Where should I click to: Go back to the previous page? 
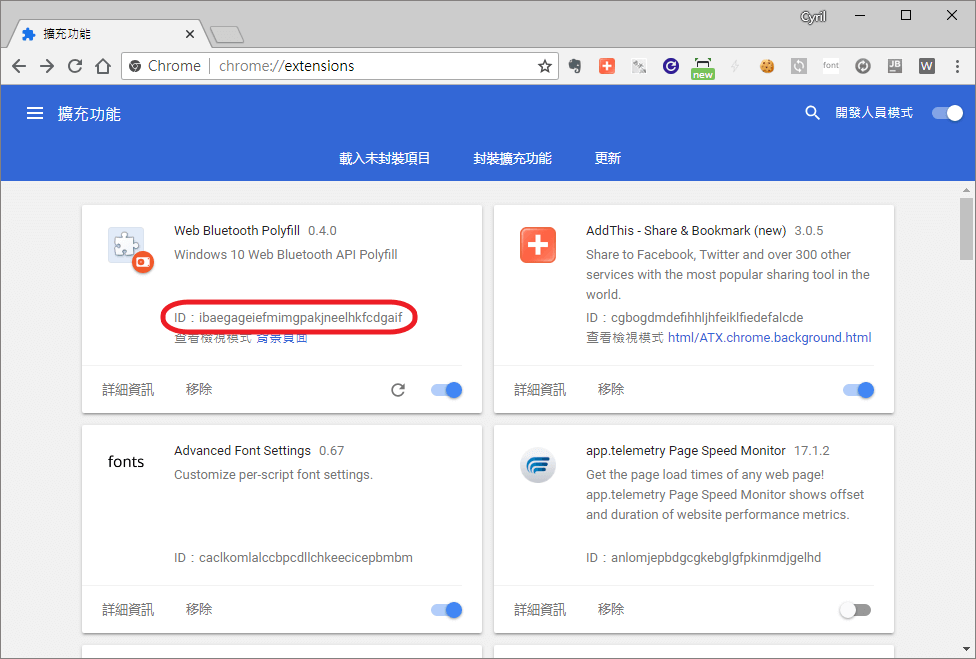19,66
